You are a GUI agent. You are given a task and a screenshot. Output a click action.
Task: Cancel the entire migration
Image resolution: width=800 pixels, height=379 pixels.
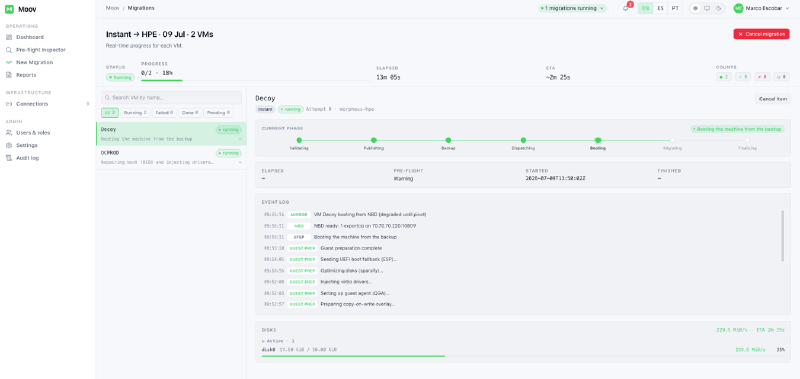[x=761, y=34]
